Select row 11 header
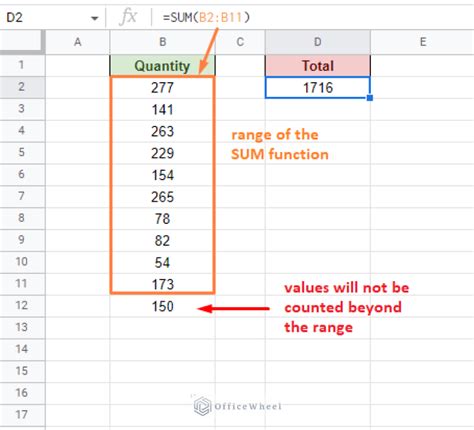The height and width of the screenshot is (430, 474). [x=22, y=284]
